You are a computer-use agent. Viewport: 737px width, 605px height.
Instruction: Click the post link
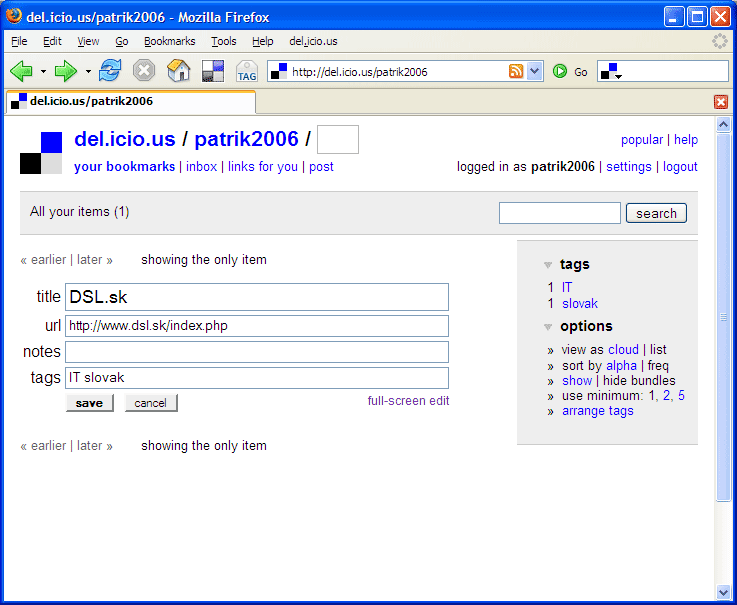coord(321,166)
